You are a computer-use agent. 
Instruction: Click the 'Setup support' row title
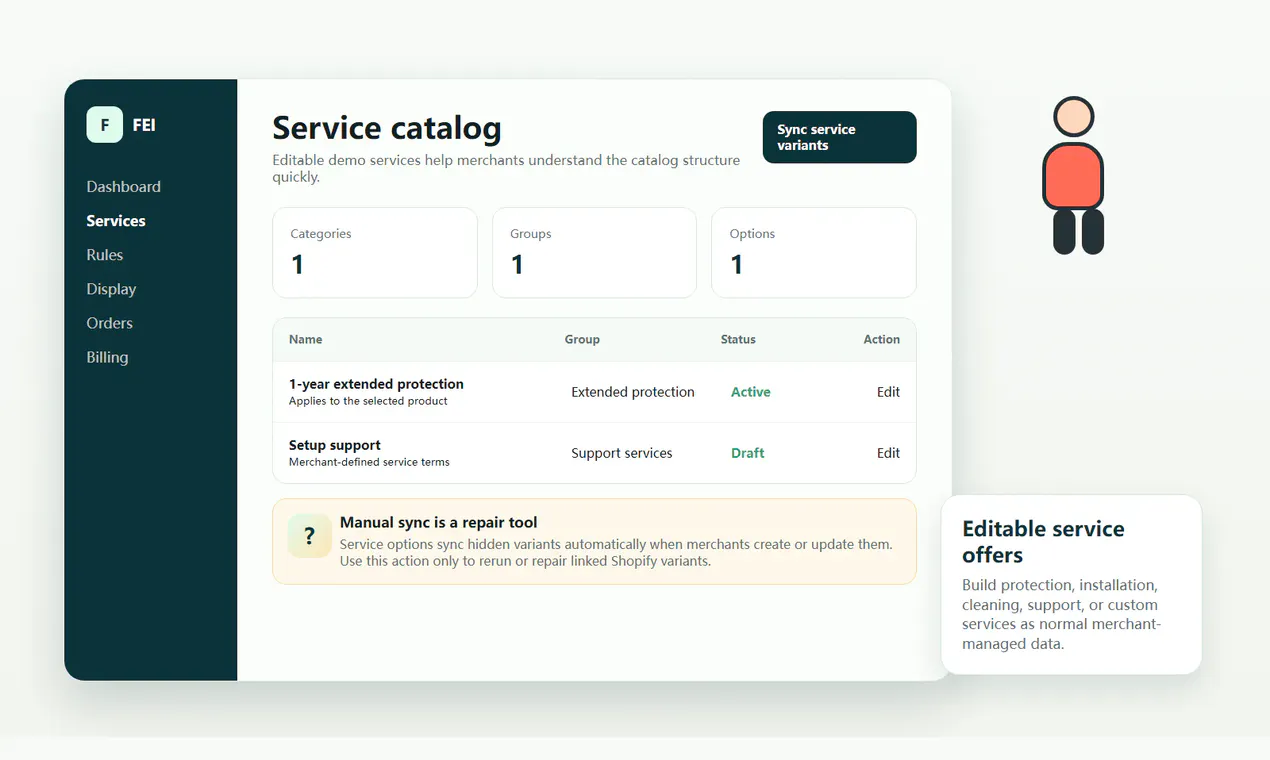click(335, 445)
